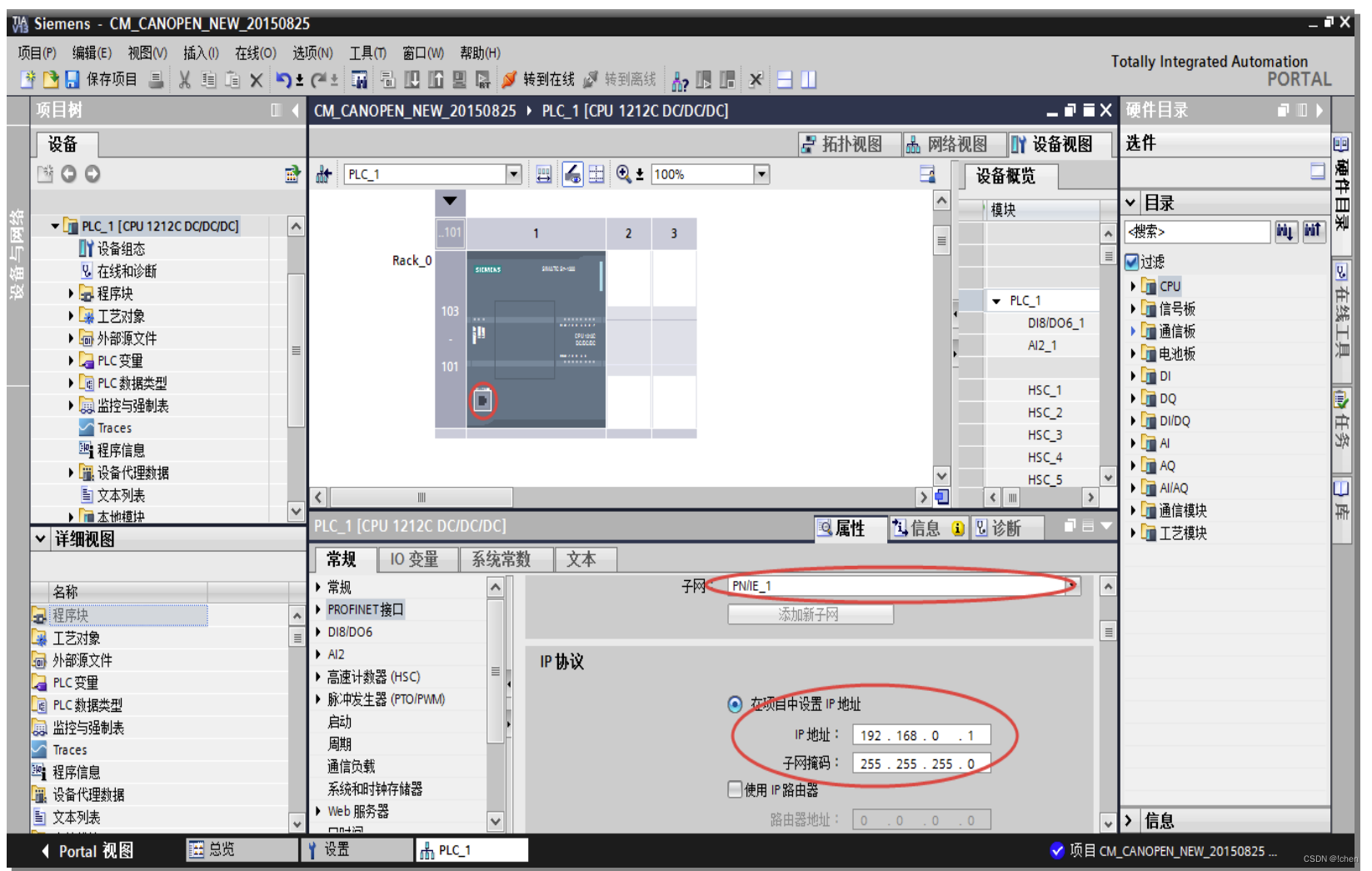Click the print icon in the toolbar

[156, 79]
